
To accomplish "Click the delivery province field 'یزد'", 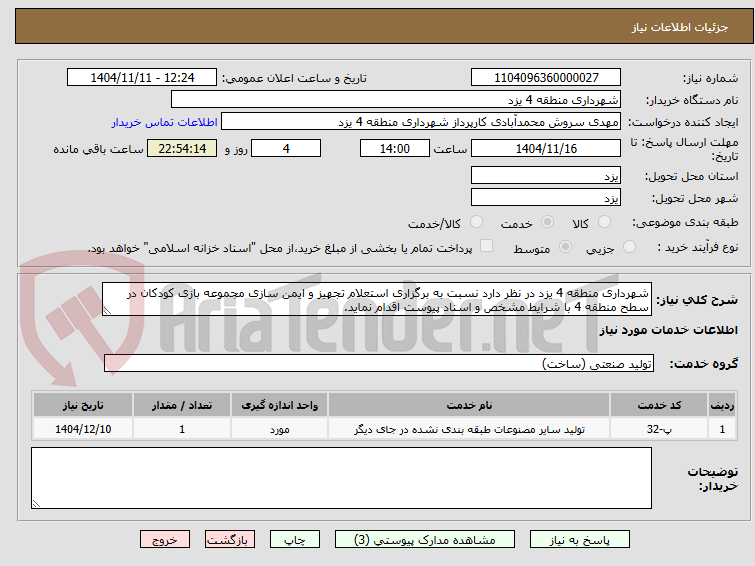I will click(x=546, y=176).
